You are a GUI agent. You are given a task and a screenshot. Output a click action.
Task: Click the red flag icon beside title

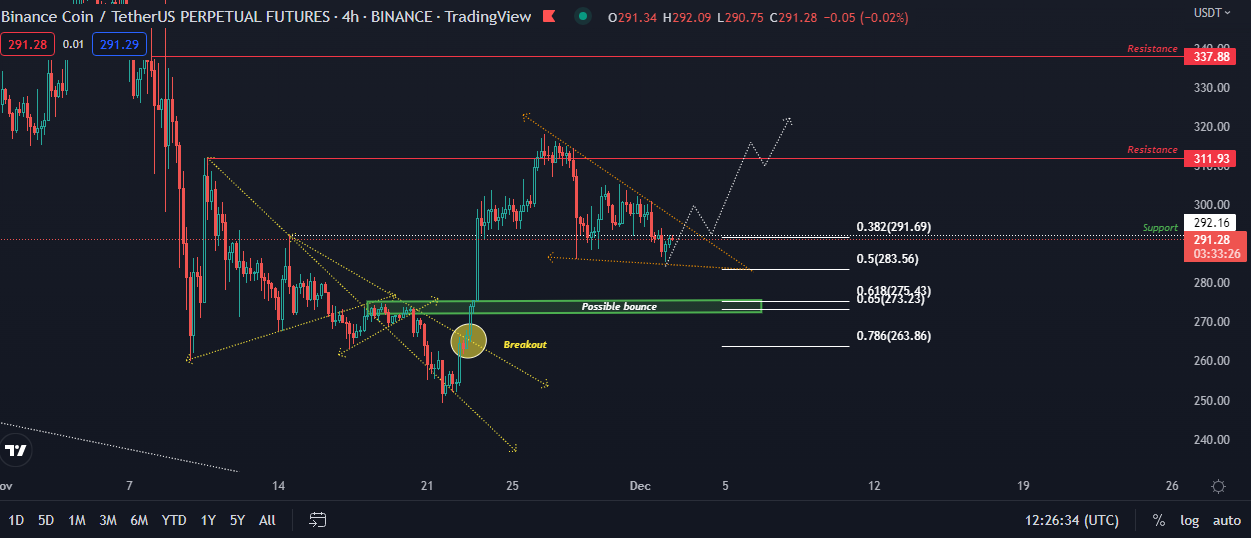click(548, 16)
